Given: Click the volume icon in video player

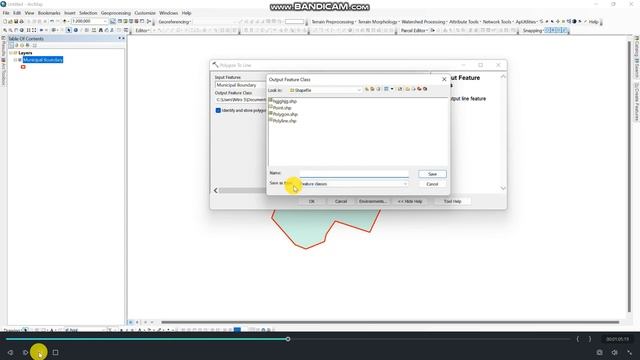Looking at the screenshot, I should [615, 352].
